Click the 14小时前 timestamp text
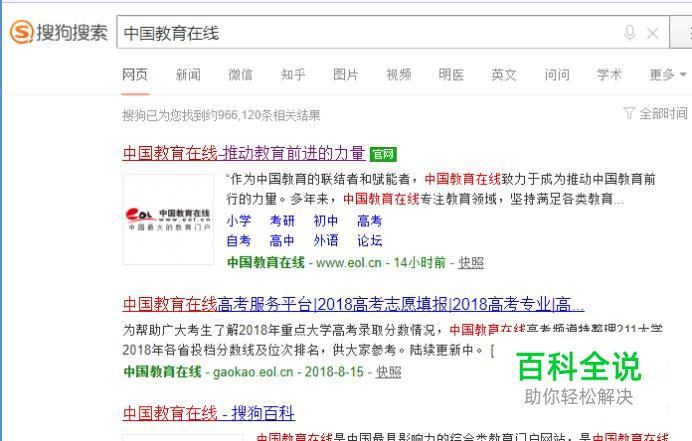 point(420,263)
